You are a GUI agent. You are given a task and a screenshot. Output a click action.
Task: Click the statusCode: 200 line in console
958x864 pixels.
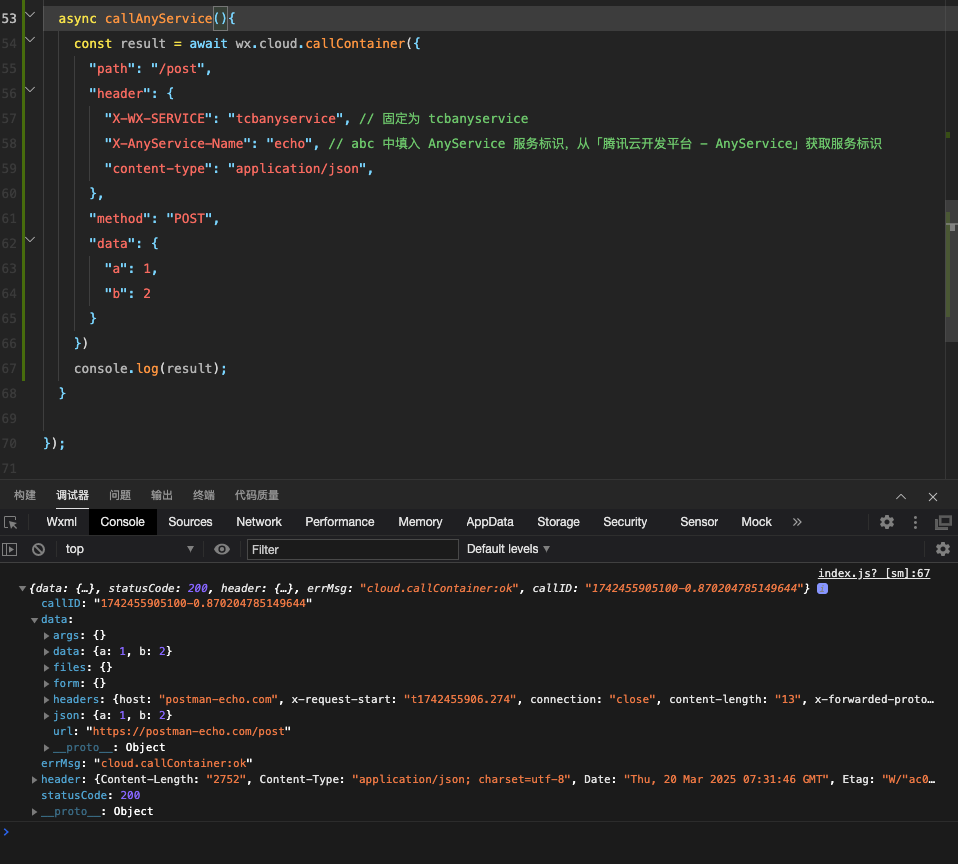[90, 796]
